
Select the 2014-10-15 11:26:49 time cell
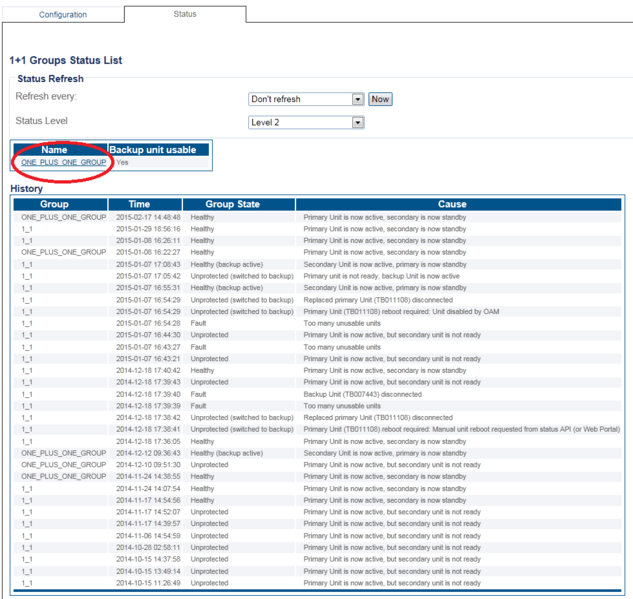coord(148,583)
